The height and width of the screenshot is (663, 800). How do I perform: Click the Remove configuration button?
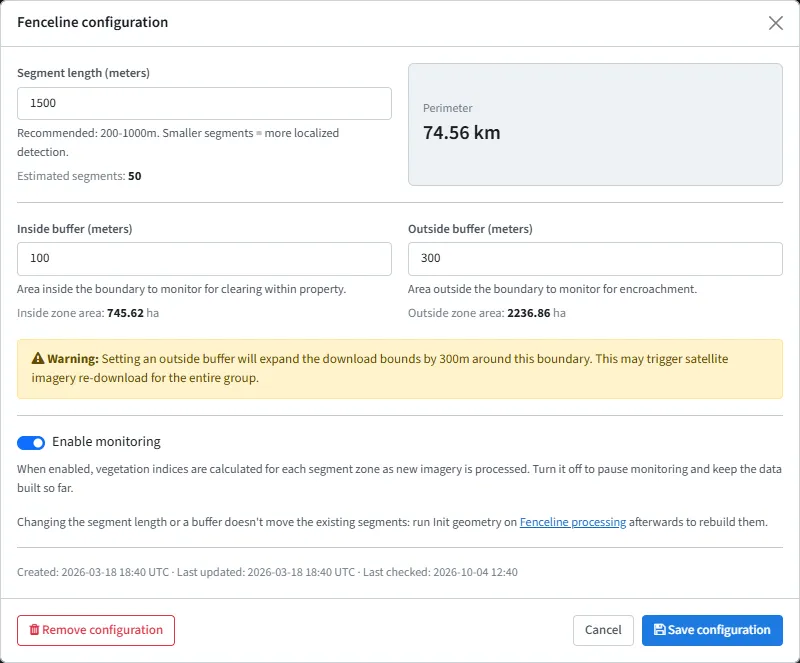[x=96, y=630]
